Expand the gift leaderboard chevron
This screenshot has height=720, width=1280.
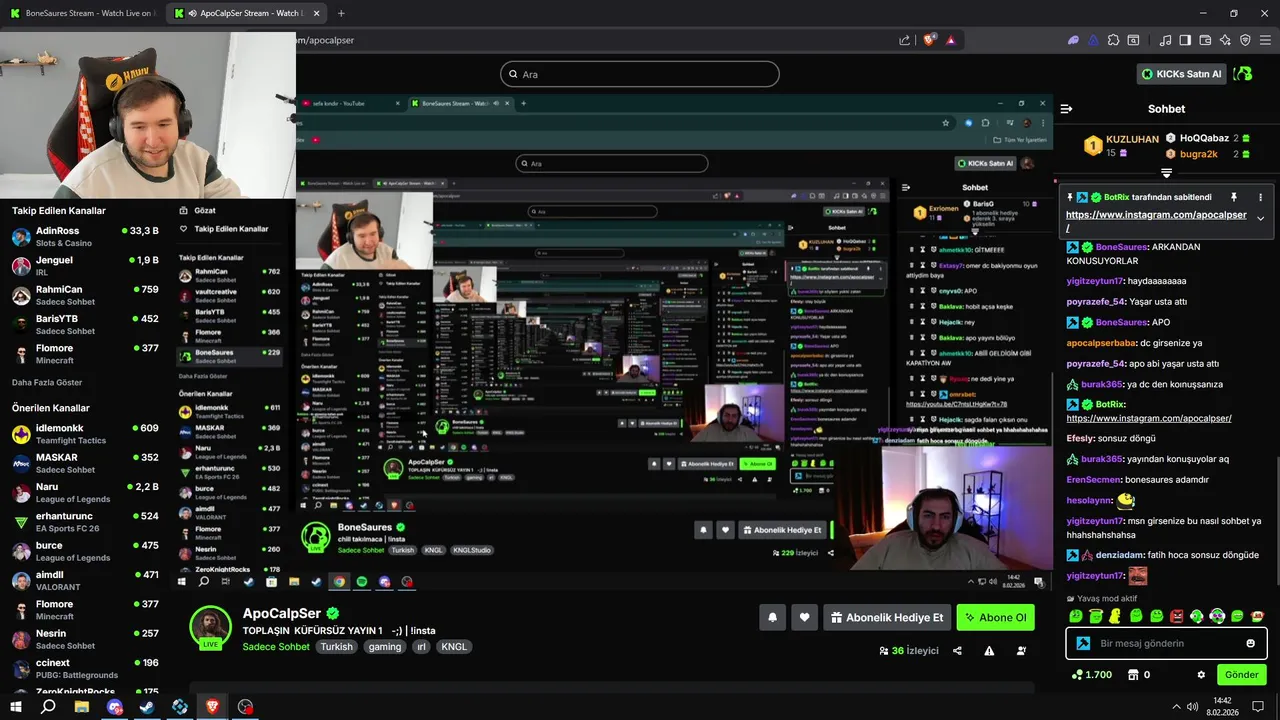(1166, 173)
